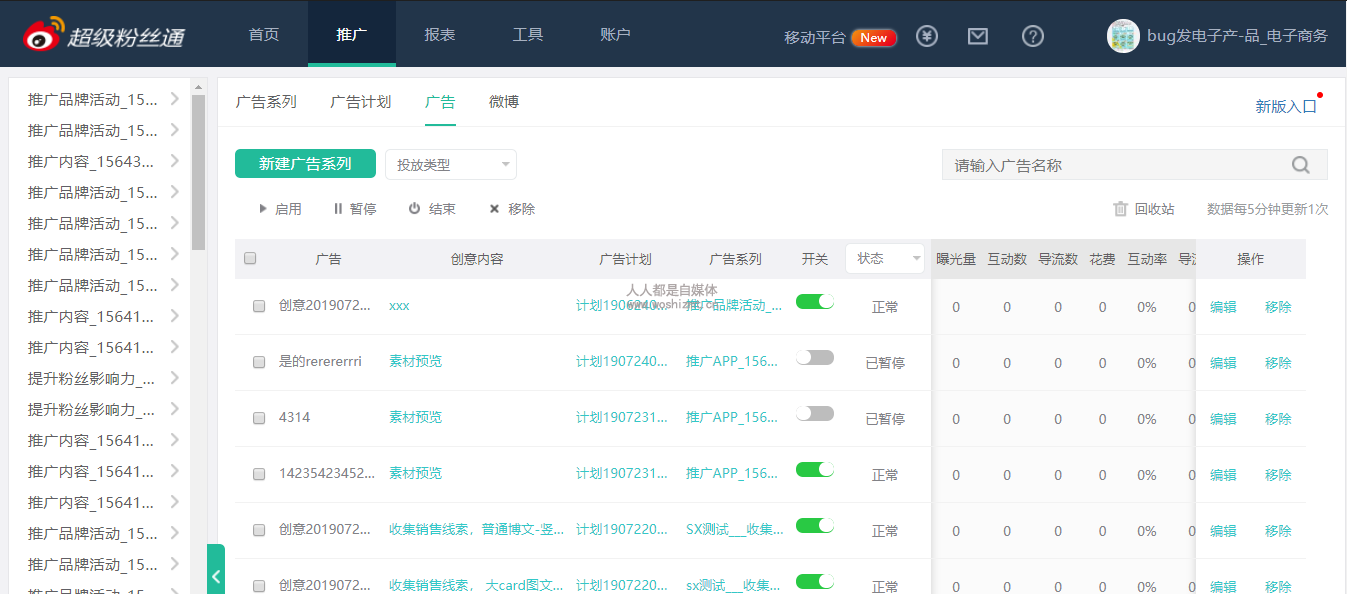Click inside the ad name search field

pyautogui.click(x=1110, y=165)
